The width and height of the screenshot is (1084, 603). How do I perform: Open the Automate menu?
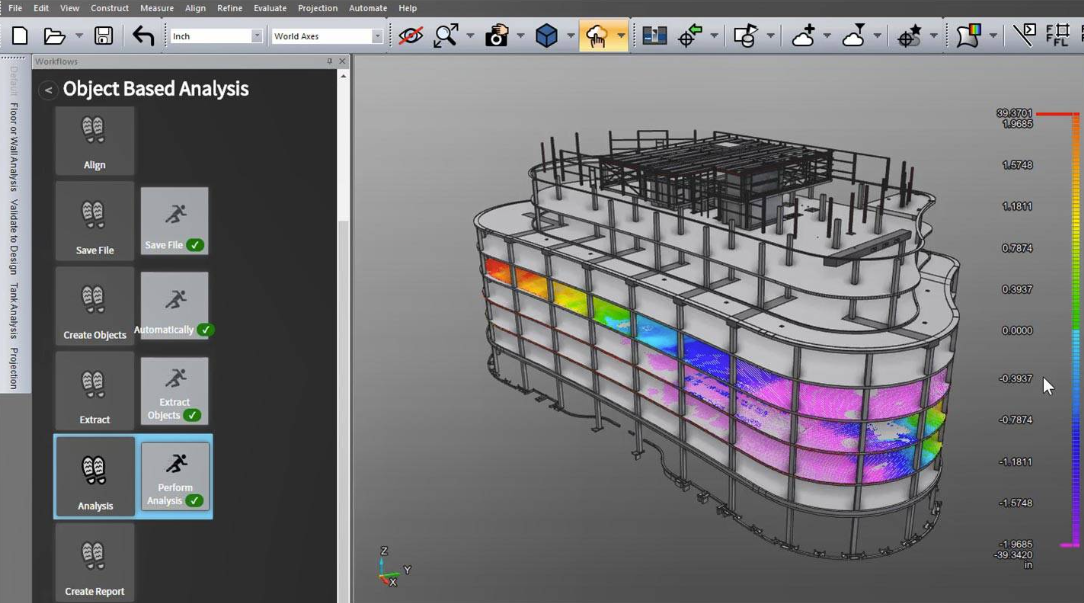(368, 8)
